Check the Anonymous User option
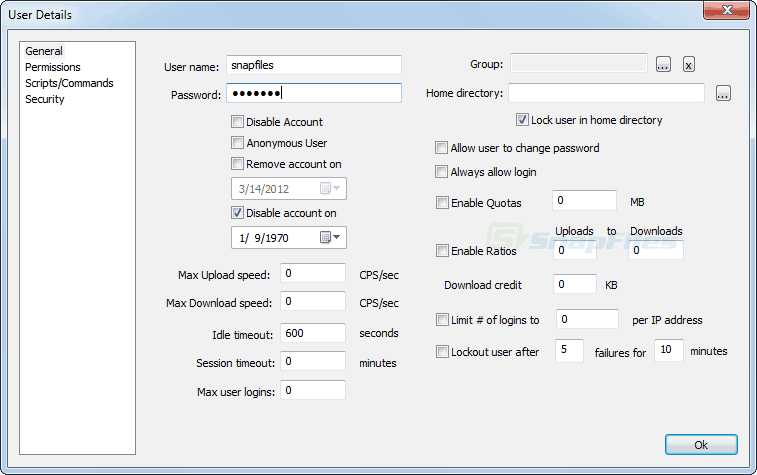 point(237,143)
